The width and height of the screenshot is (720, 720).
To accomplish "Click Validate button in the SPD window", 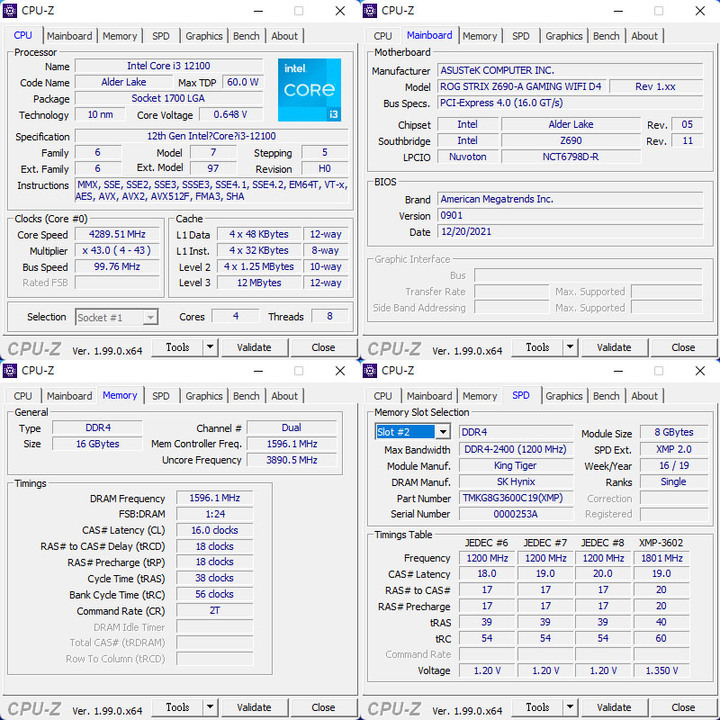I will (x=614, y=708).
